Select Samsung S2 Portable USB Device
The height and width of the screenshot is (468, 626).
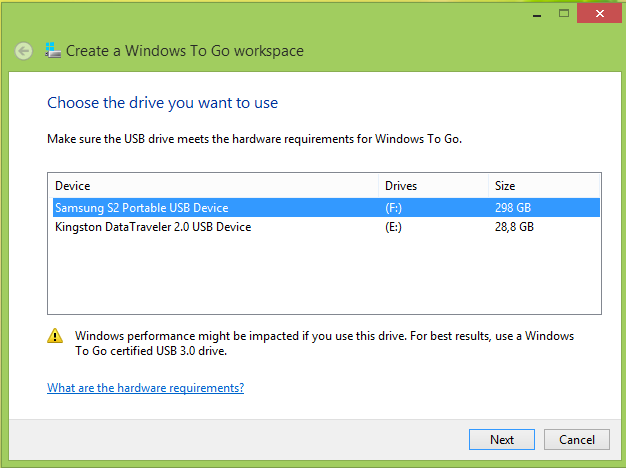click(142, 208)
